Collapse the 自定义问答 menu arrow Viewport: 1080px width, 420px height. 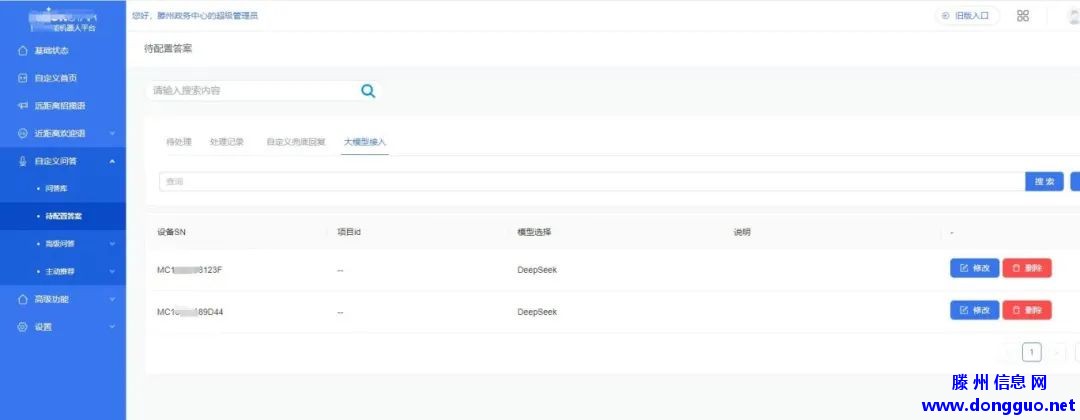coord(112,161)
